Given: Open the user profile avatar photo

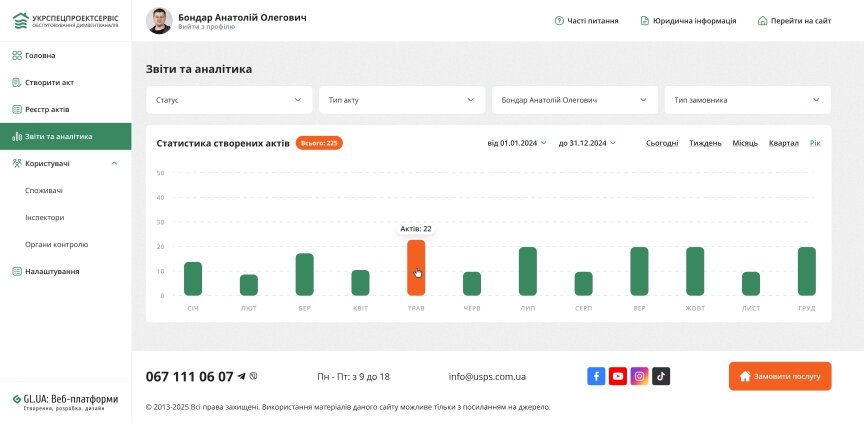Looking at the screenshot, I should pyautogui.click(x=159, y=21).
